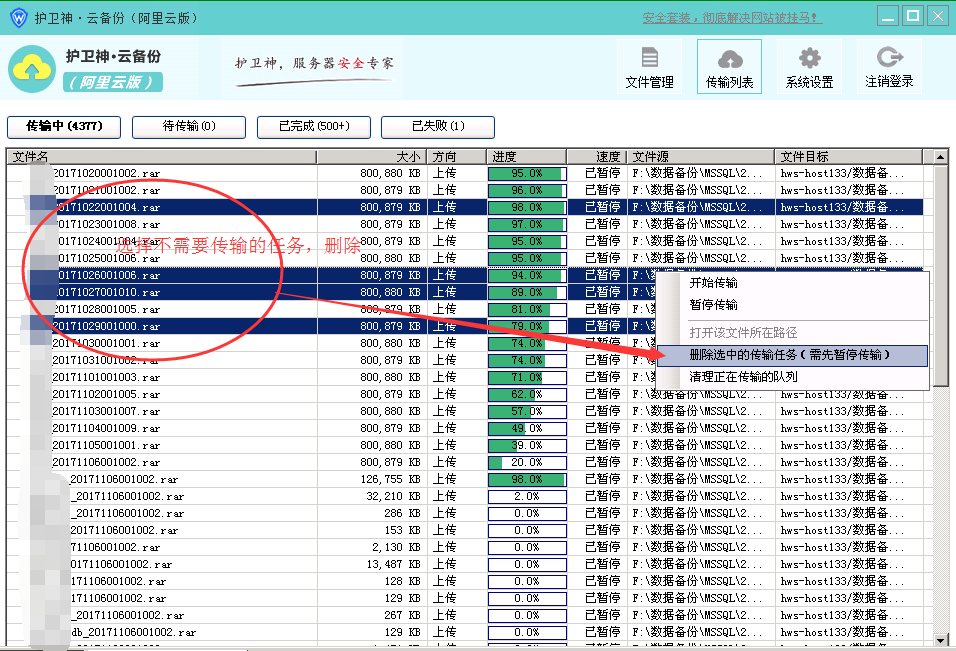Image resolution: width=956 pixels, height=651 pixels.
Task: Switch to 传输中 (4377) tab
Action: click(64, 127)
